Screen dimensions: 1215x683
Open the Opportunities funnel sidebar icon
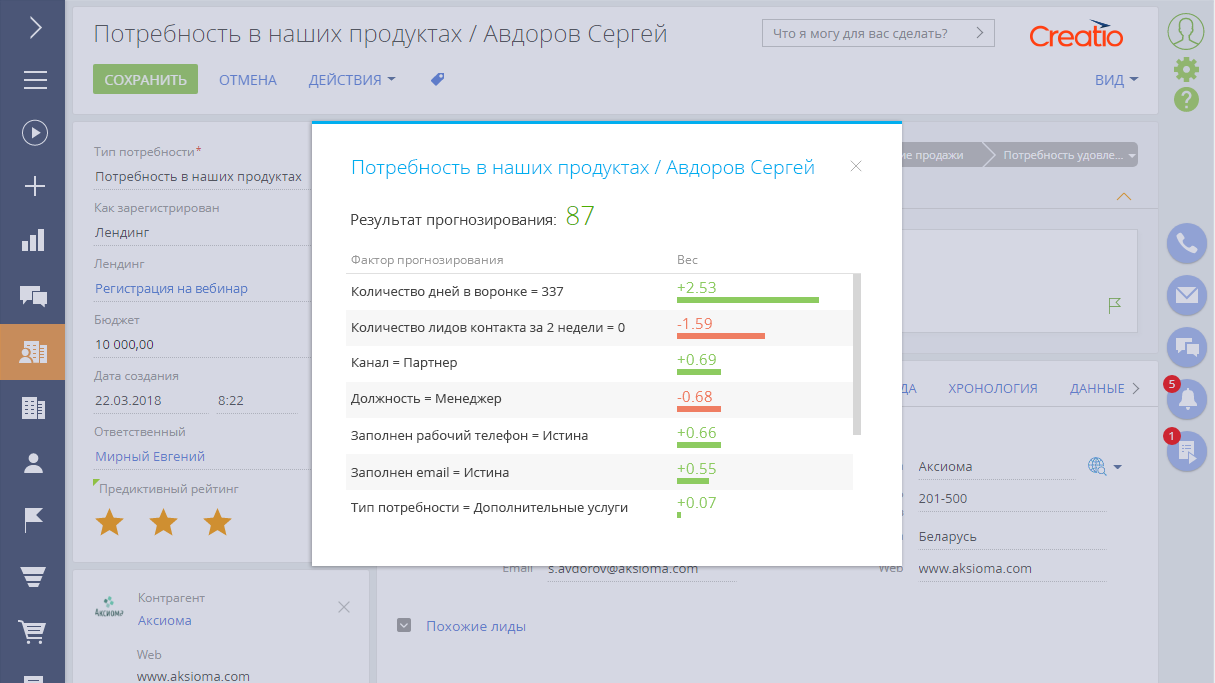pyautogui.click(x=34, y=576)
